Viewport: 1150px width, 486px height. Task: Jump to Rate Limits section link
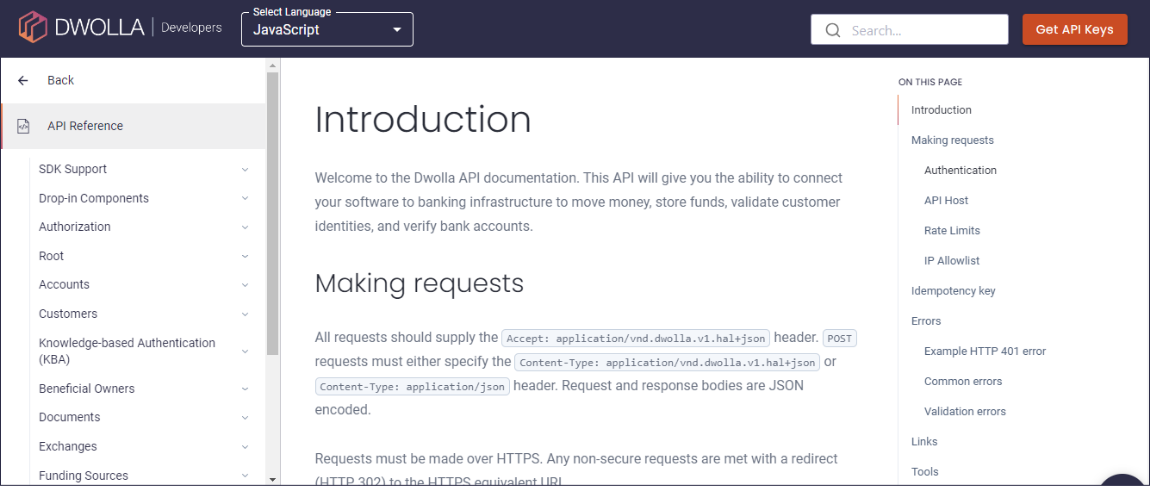pyautogui.click(x=952, y=230)
